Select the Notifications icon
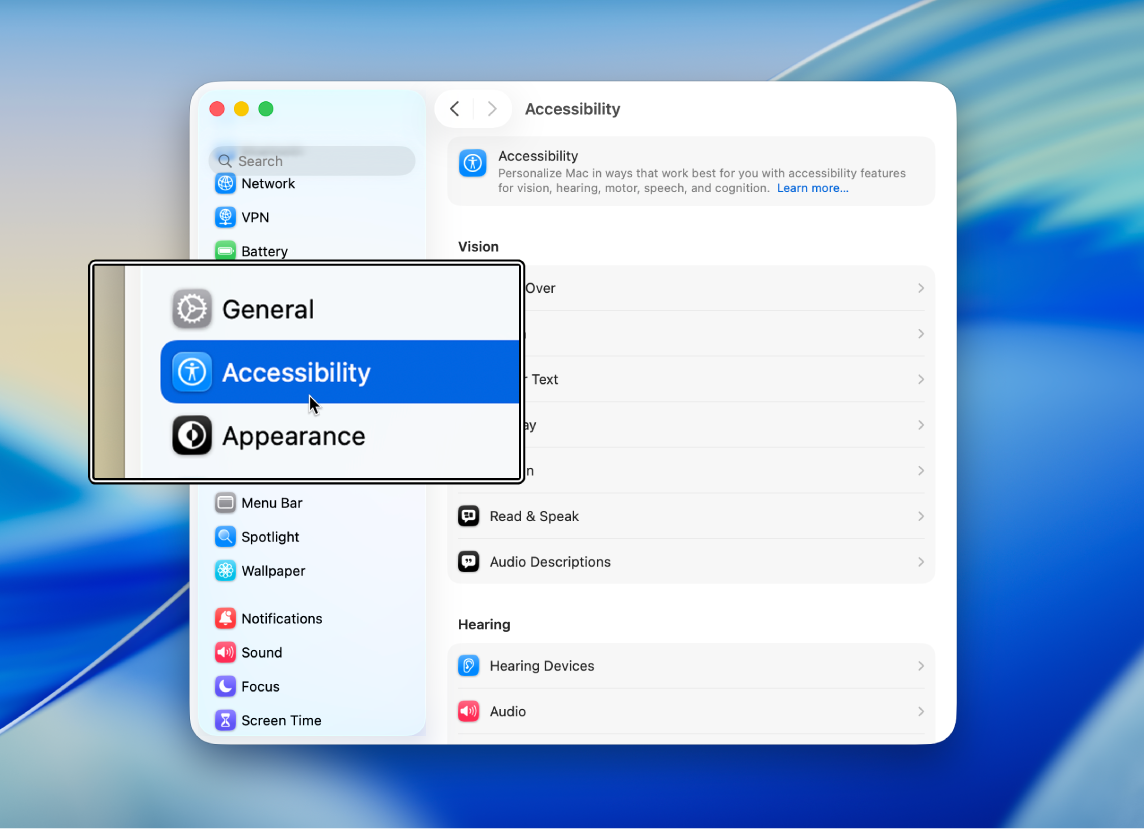Viewport: 1144px width, 830px height. point(226,618)
